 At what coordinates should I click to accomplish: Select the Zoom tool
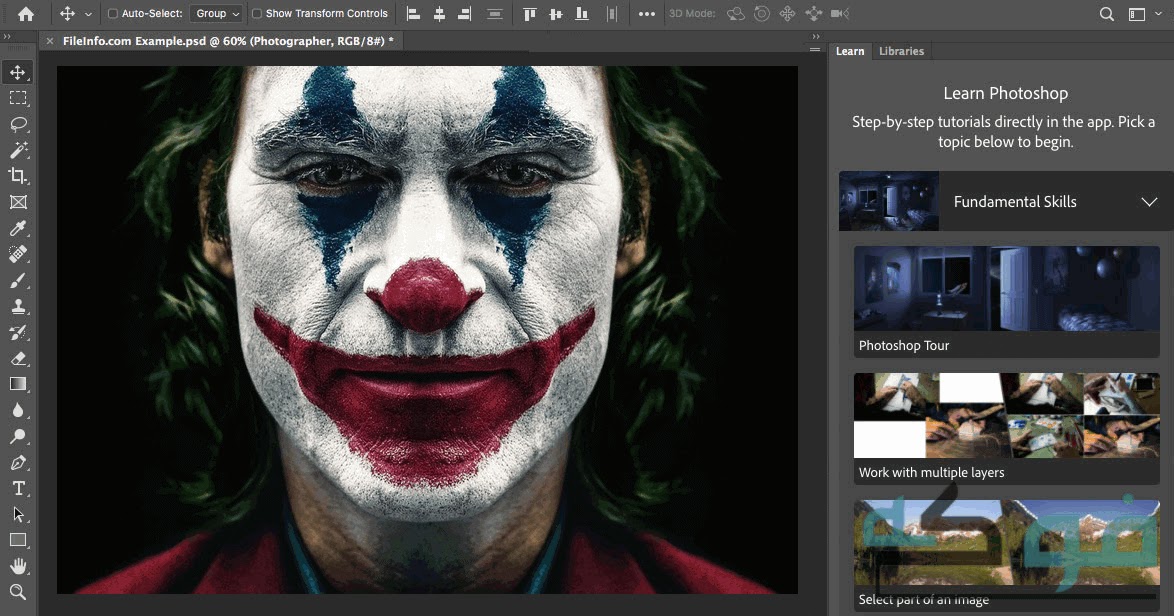coord(18,592)
